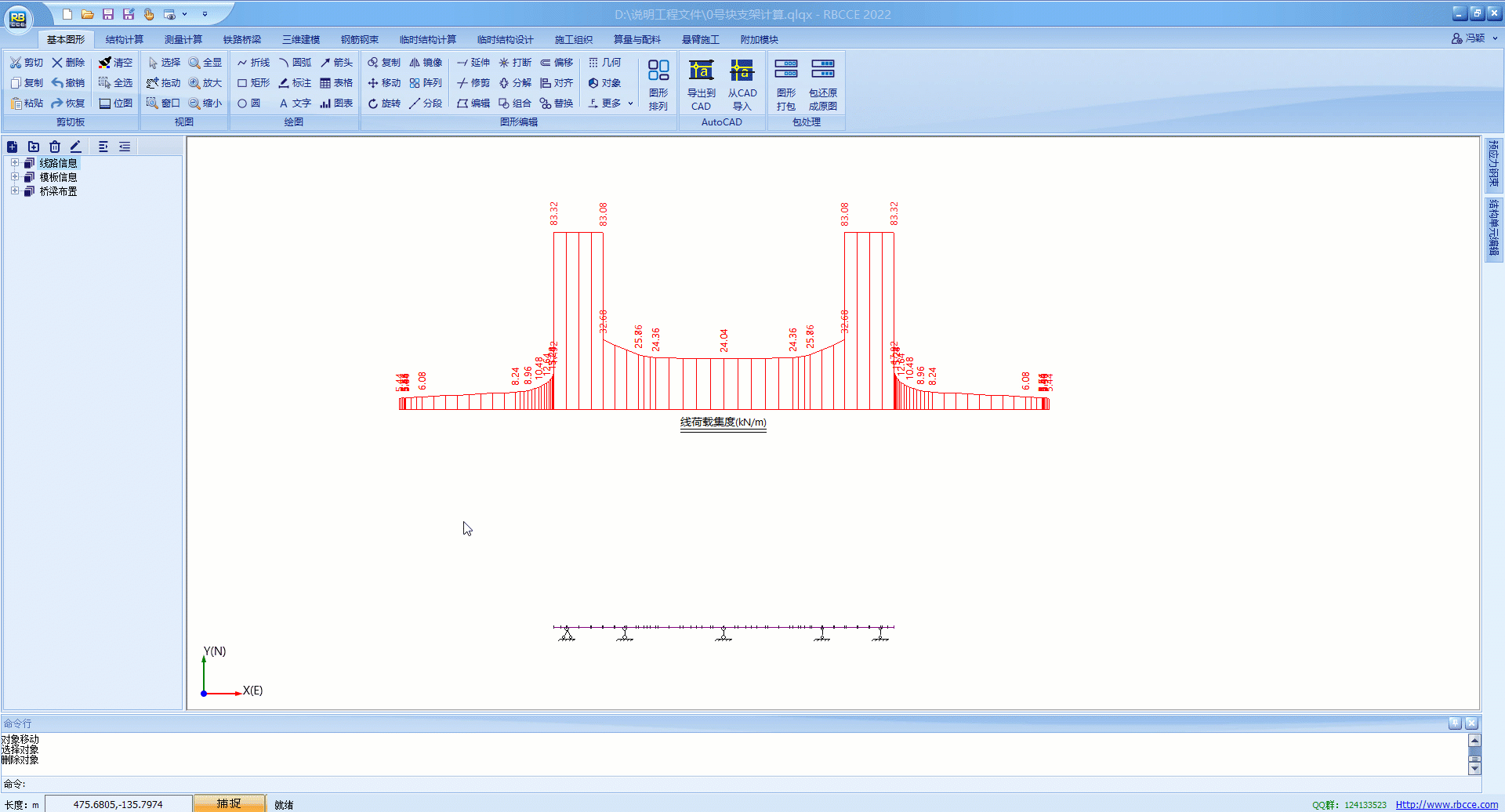The image size is (1505, 812).
Task: Select the polyline drawing tool
Action: [253, 63]
